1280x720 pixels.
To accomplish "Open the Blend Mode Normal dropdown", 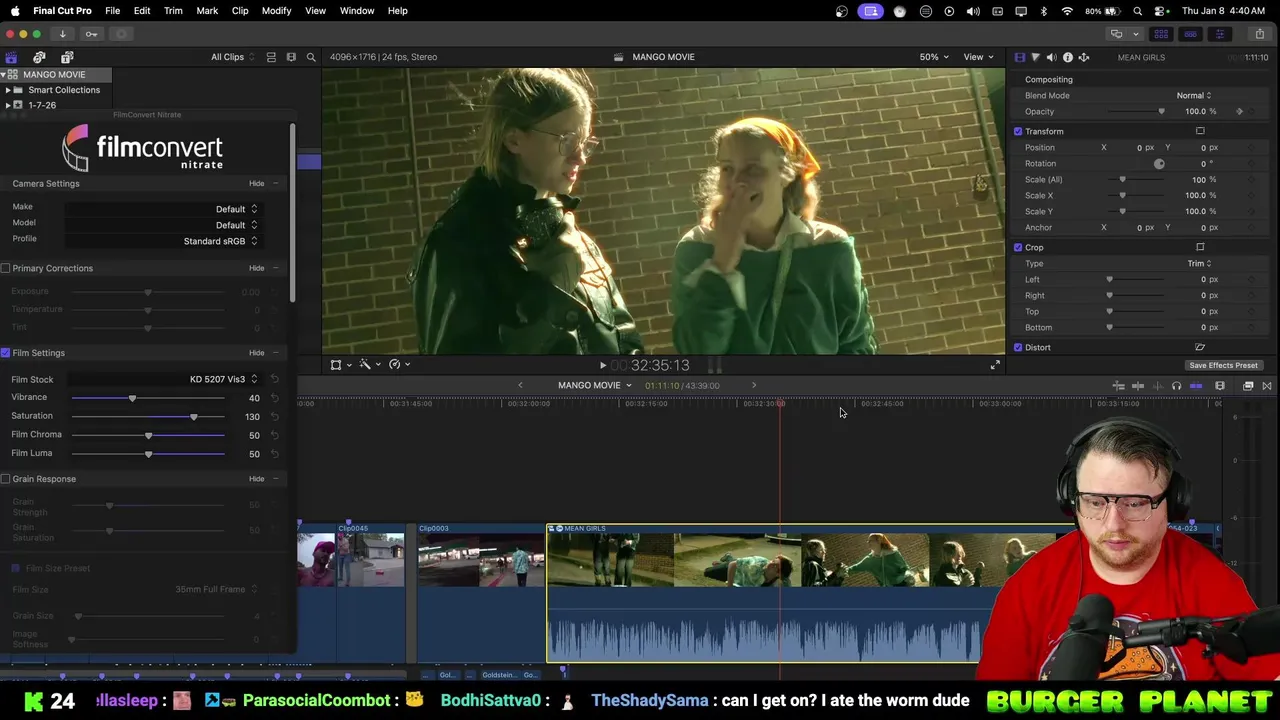I will [1193, 95].
